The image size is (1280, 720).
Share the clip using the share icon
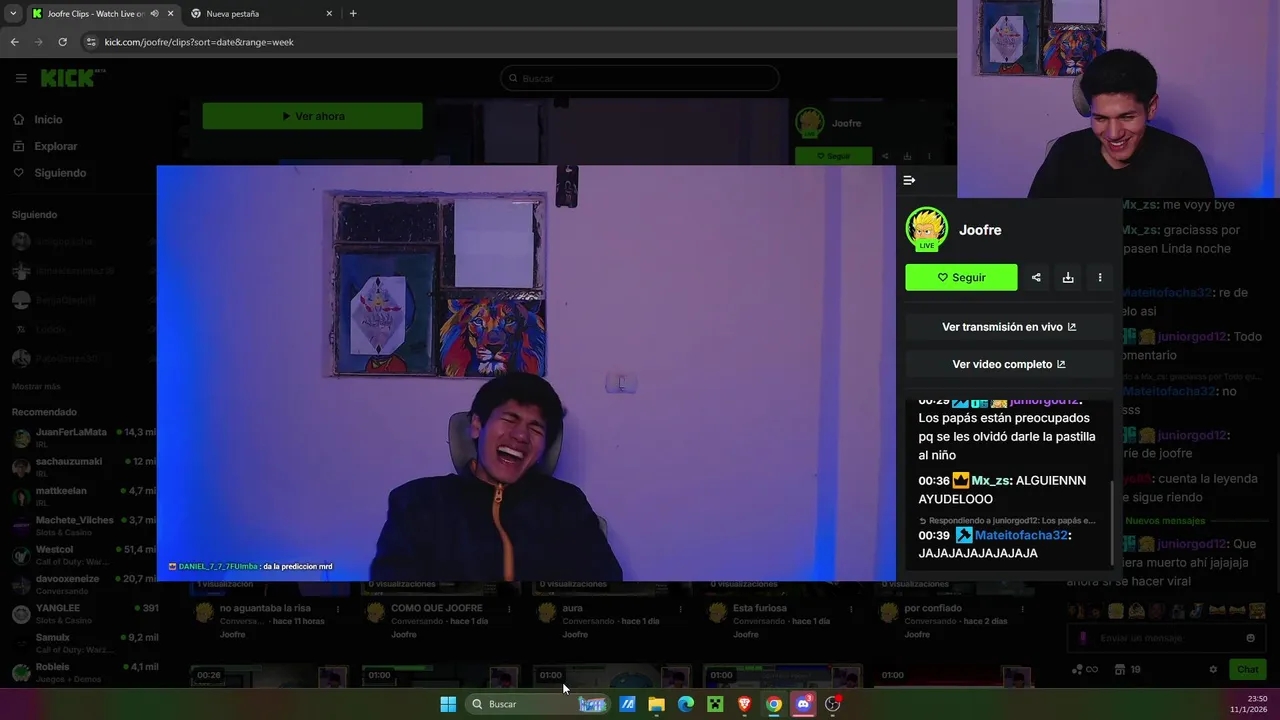point(1036,278)
